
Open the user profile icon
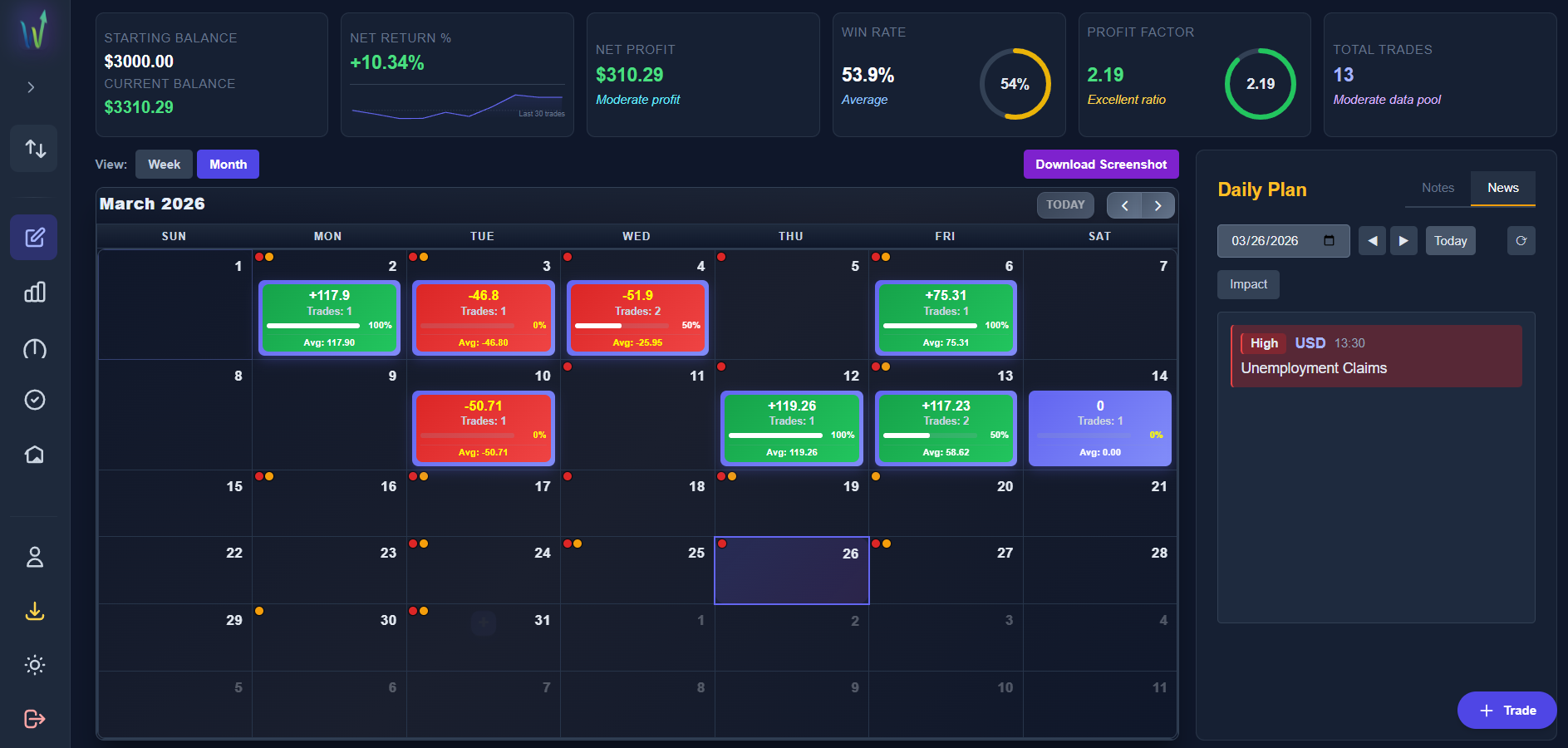point(34,557)
